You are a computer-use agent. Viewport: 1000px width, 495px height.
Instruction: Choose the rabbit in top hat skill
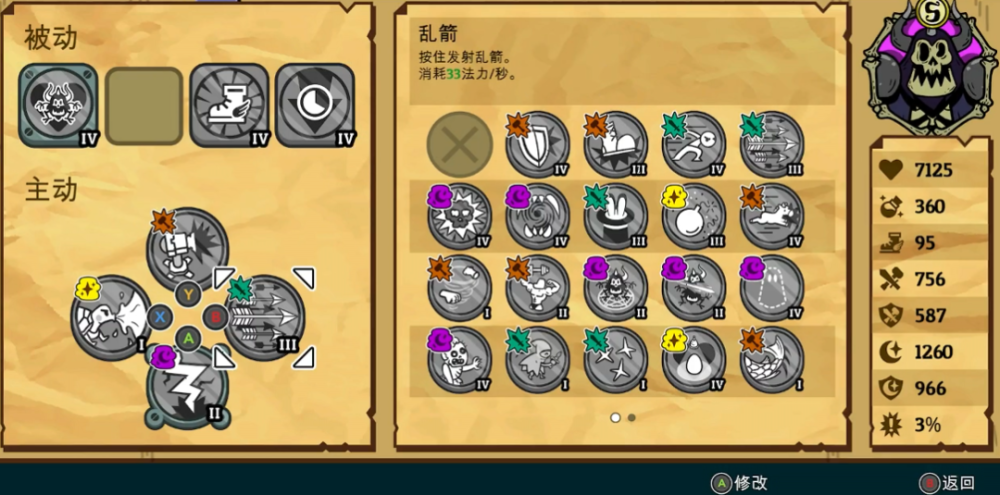click(615, 217)
